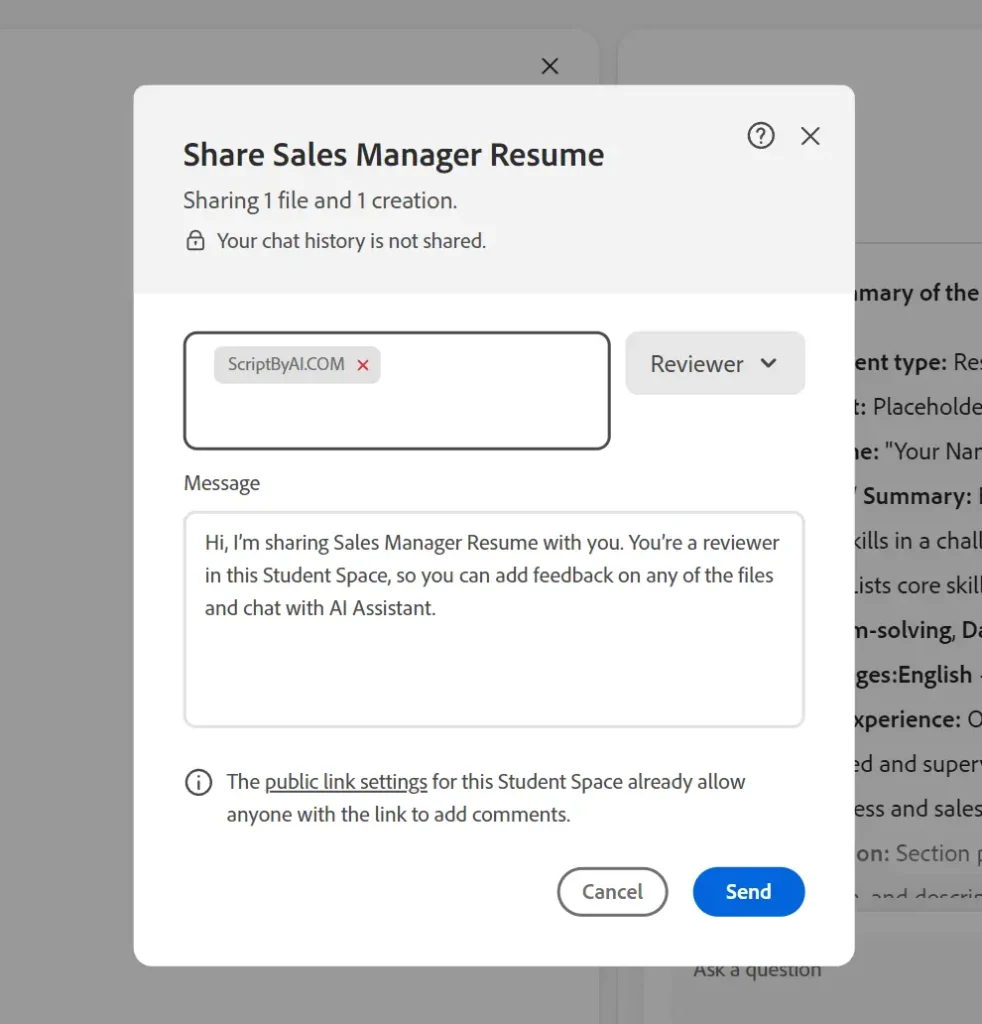Click the Share Sales Manager Resume title
Viewport: 982px width, 1024px height.
pyautogui.click(x=393, y=155)
